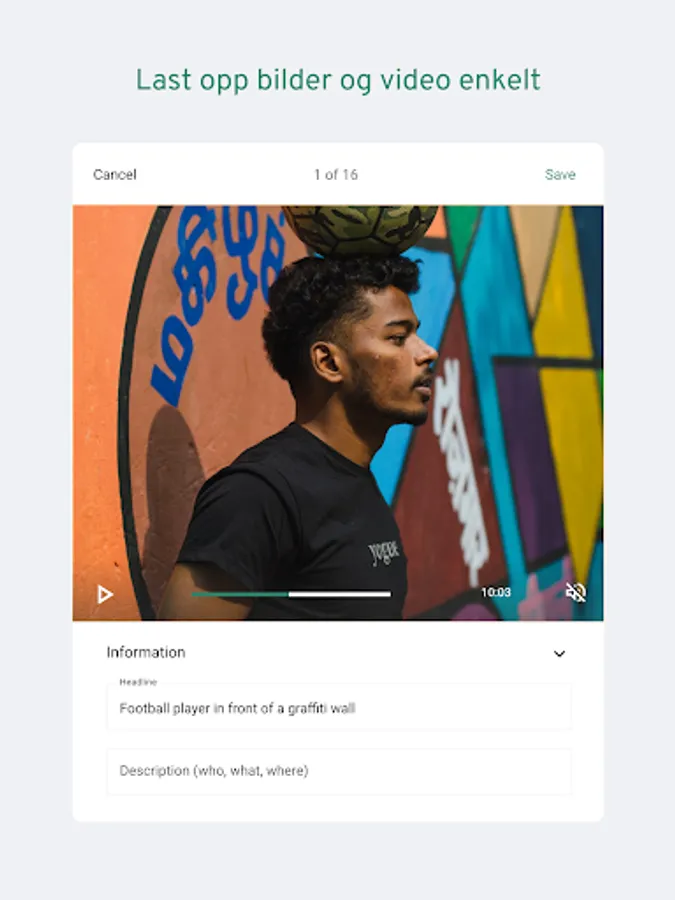Seek within the green played part of progress bar
The image size is (675, 900).
click(240, 594)
